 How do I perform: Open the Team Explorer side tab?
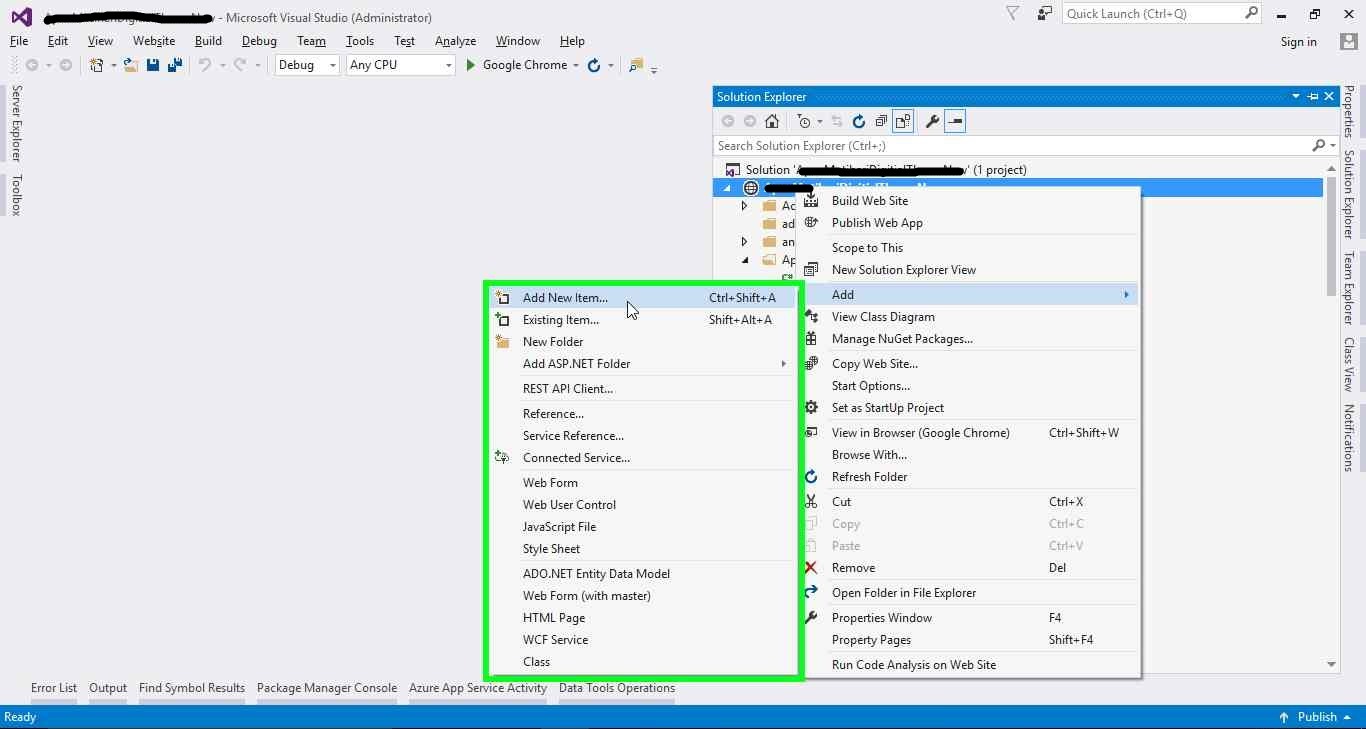(x=1348, y=288)
